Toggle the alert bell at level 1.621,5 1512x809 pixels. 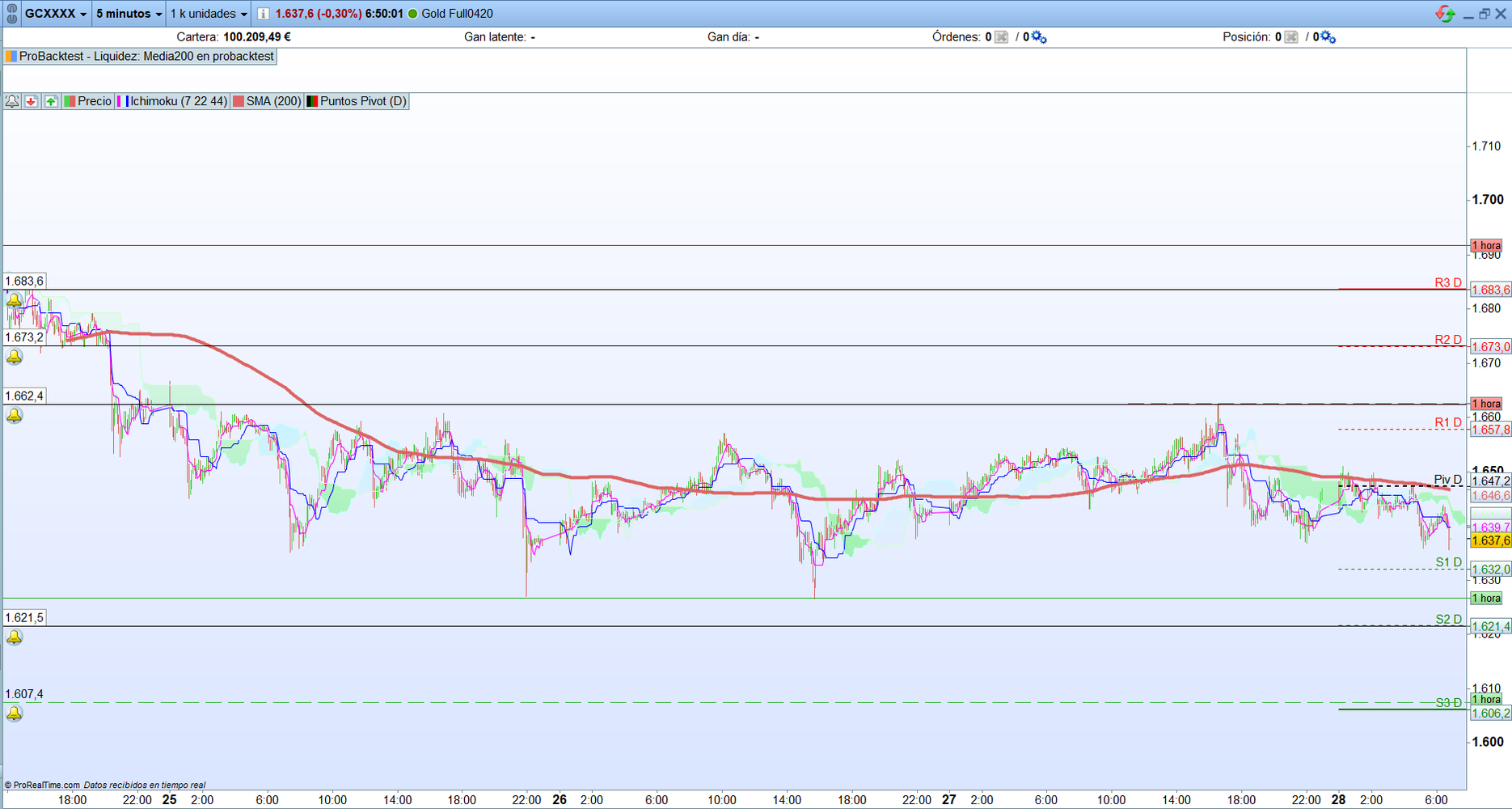tap(15, 637)
